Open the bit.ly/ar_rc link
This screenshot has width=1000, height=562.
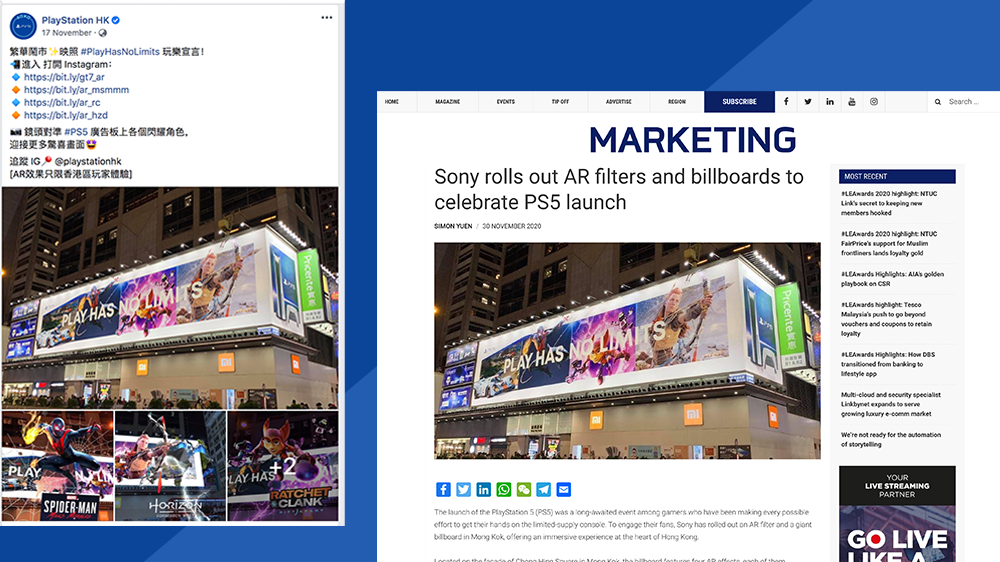pos(62,103)
